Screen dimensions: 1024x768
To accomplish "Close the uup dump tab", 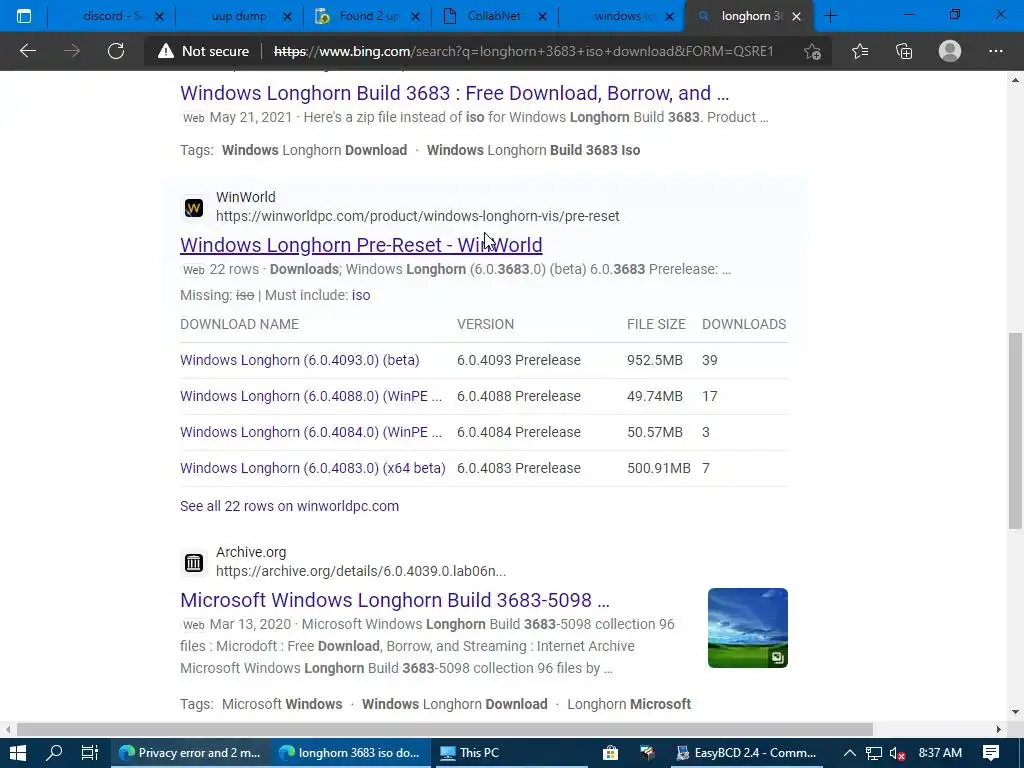I will click(287, 17).
